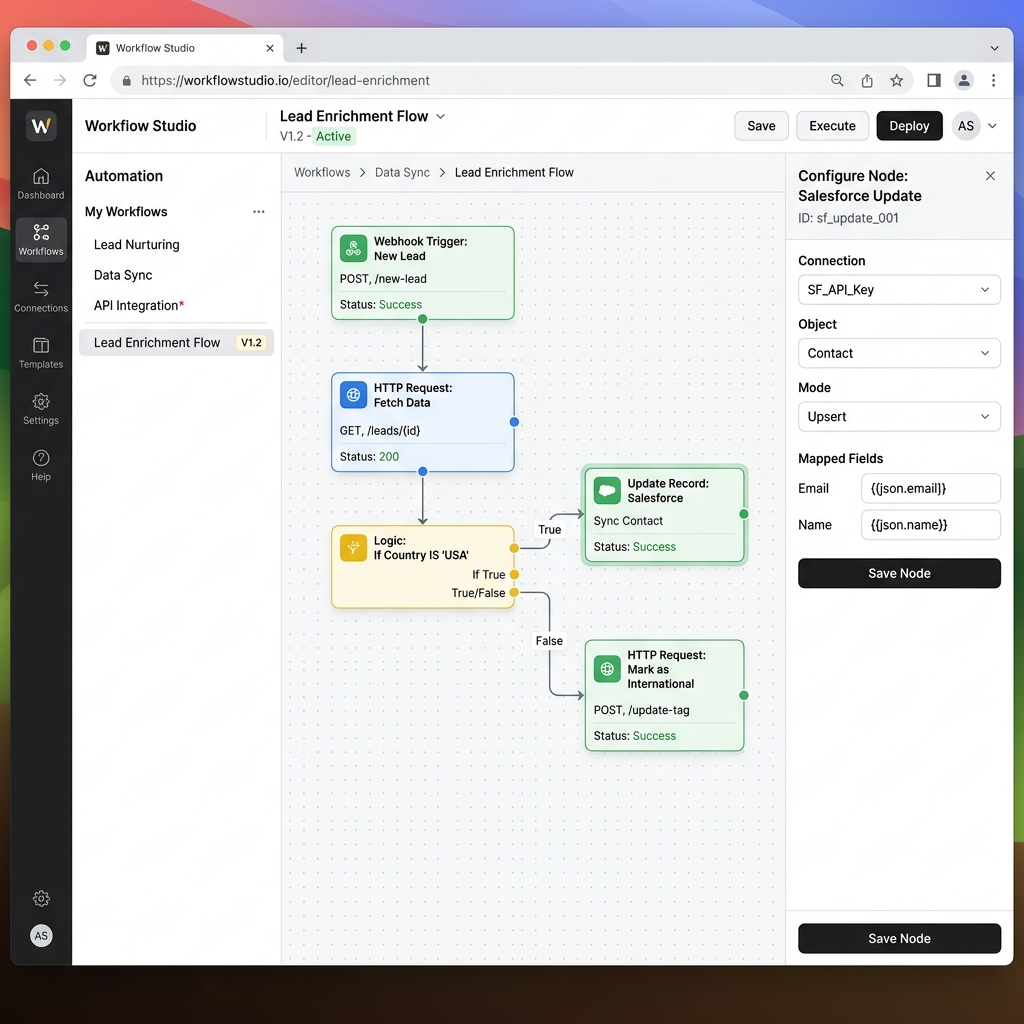1024x1024 pixels.
Task: Open Templates from the sidebar
Action: pyautogui.click(x=41, y=352)
